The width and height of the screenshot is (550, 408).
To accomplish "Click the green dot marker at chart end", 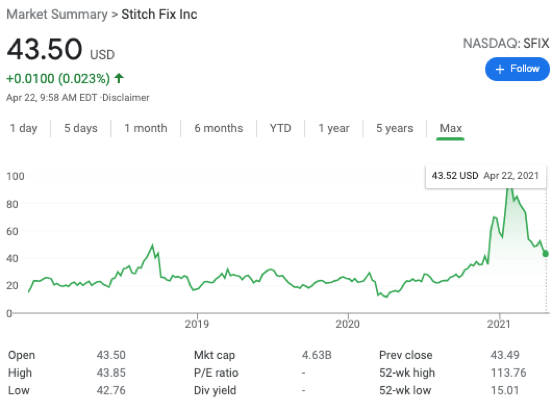I will point(545,254).
